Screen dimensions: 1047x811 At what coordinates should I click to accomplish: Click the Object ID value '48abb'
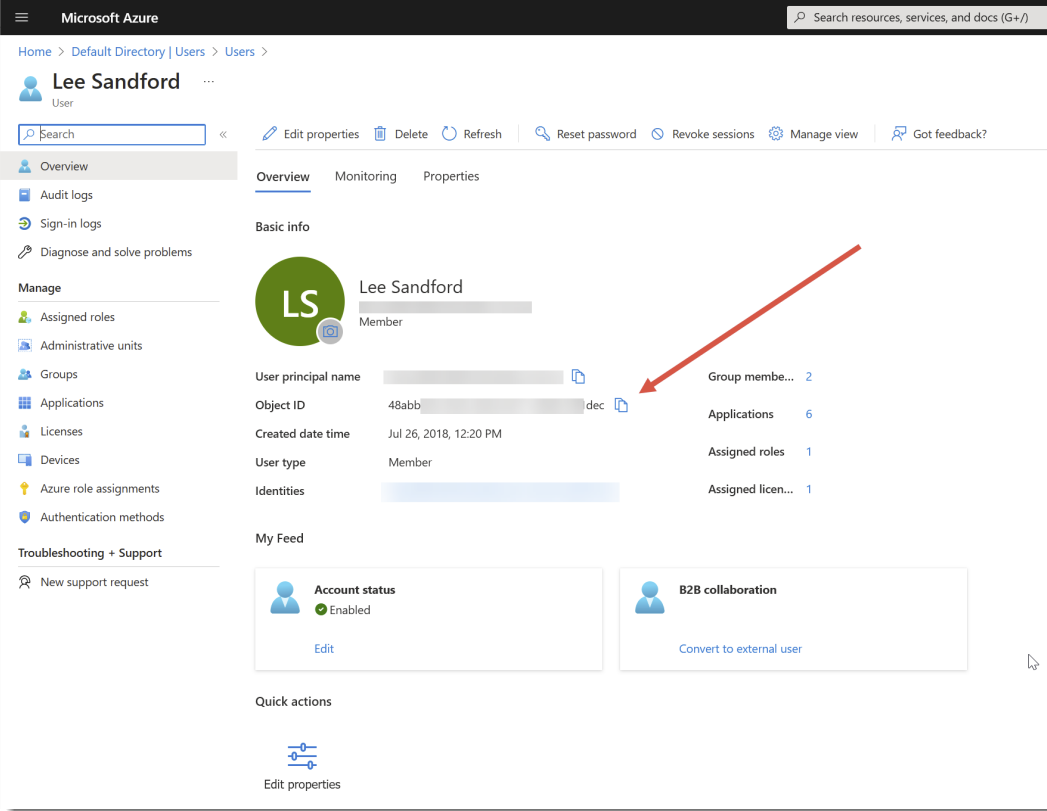point(404,405)
